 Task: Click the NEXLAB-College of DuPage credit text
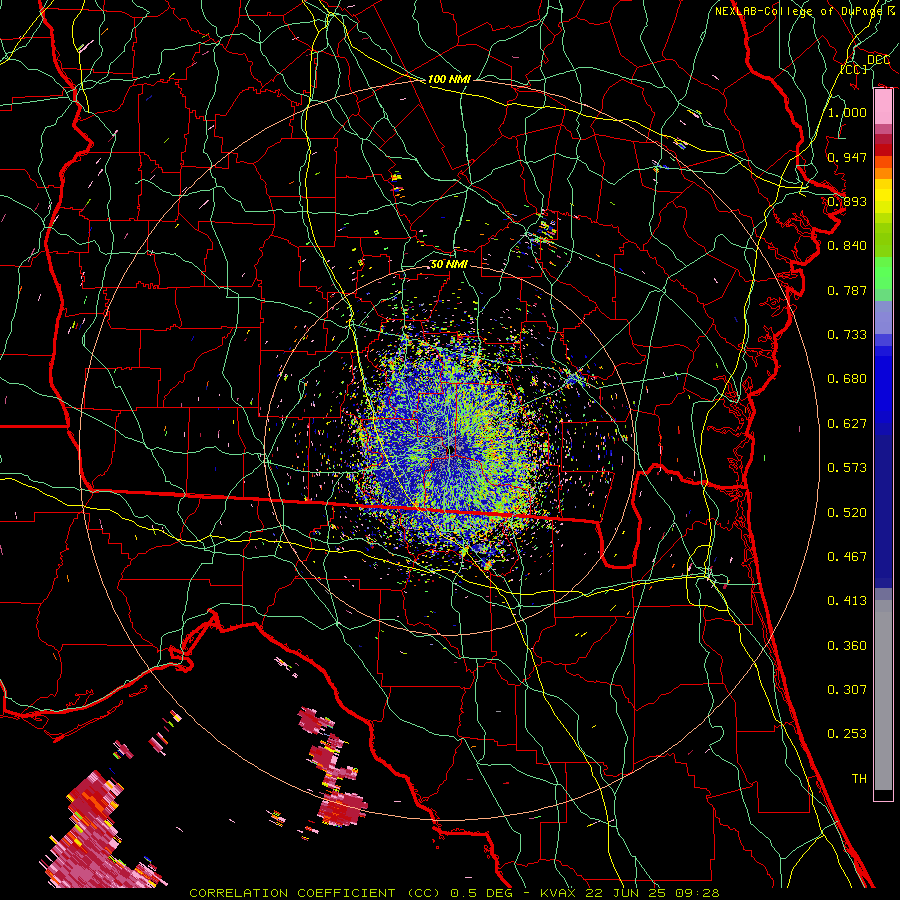click(805, 11)
